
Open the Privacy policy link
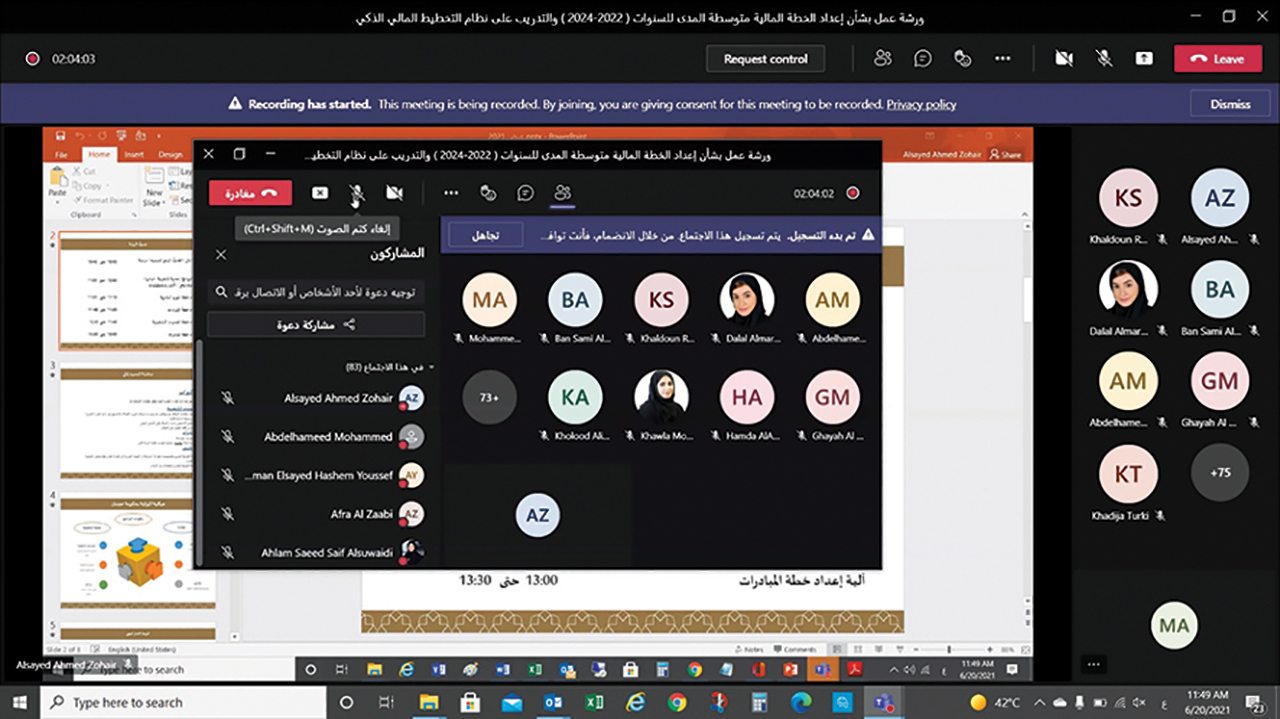point(921,104)
